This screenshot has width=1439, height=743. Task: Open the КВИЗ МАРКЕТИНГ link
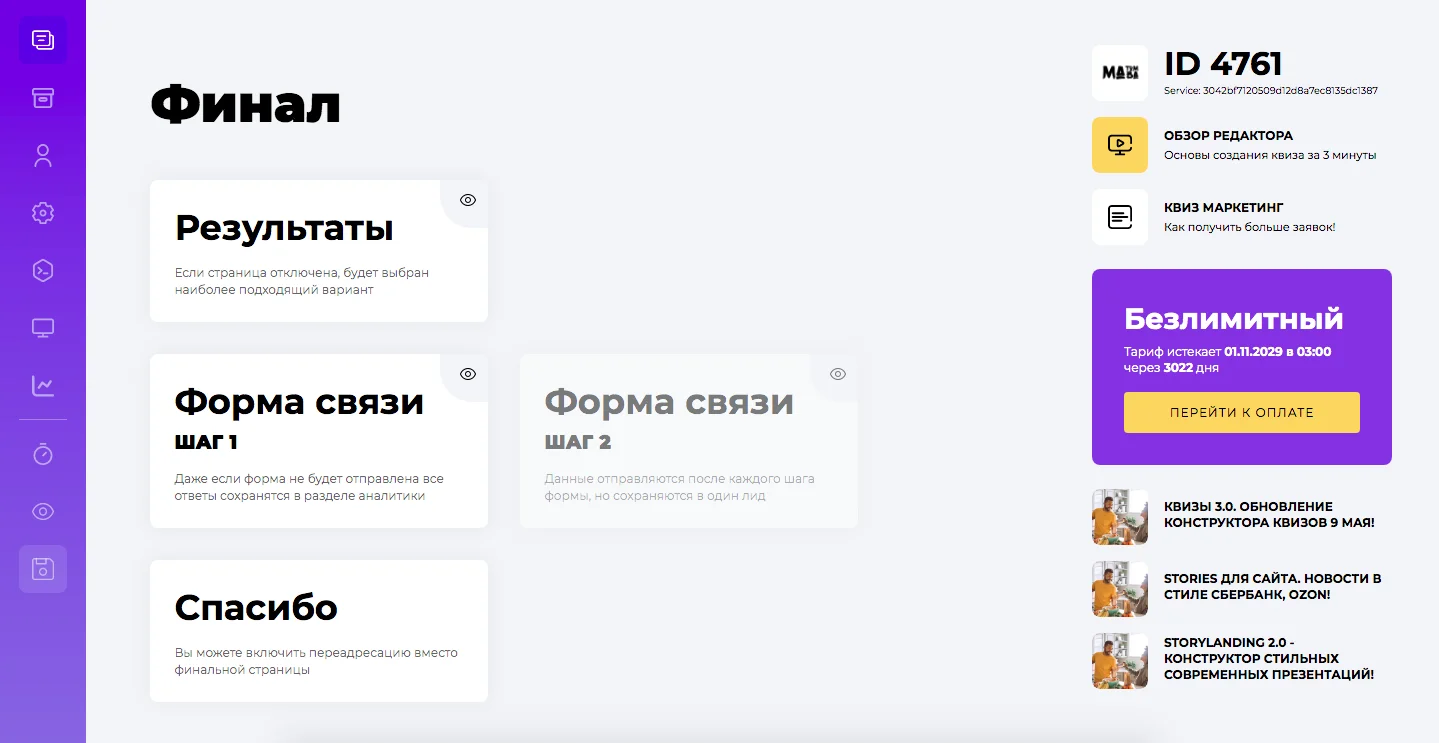tap(1223, 207)
